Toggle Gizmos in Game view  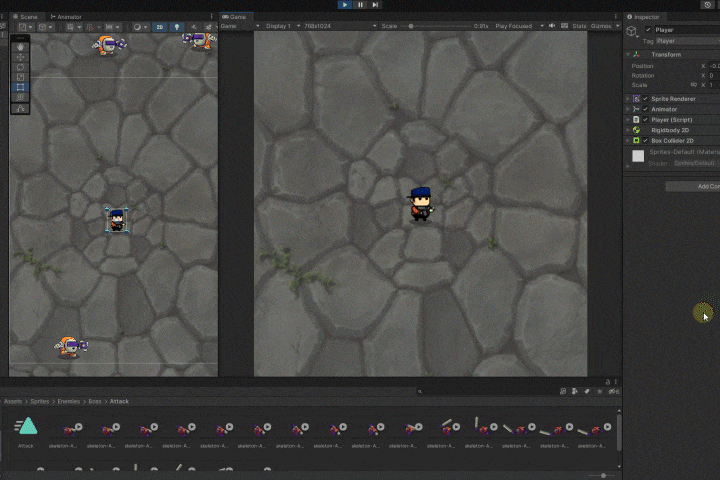click(x=601, y=26)
